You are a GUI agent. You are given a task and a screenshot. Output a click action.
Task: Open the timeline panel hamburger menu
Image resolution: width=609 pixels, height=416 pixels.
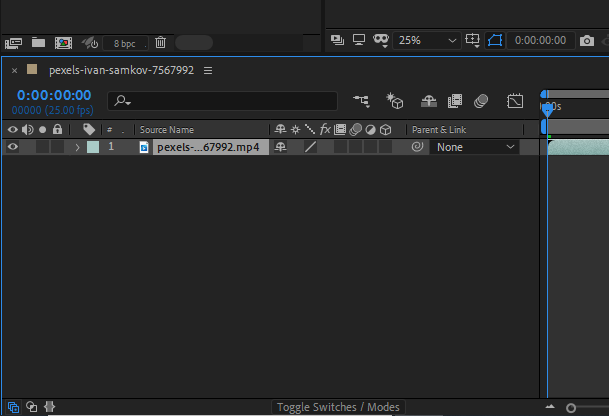point(208,71)
